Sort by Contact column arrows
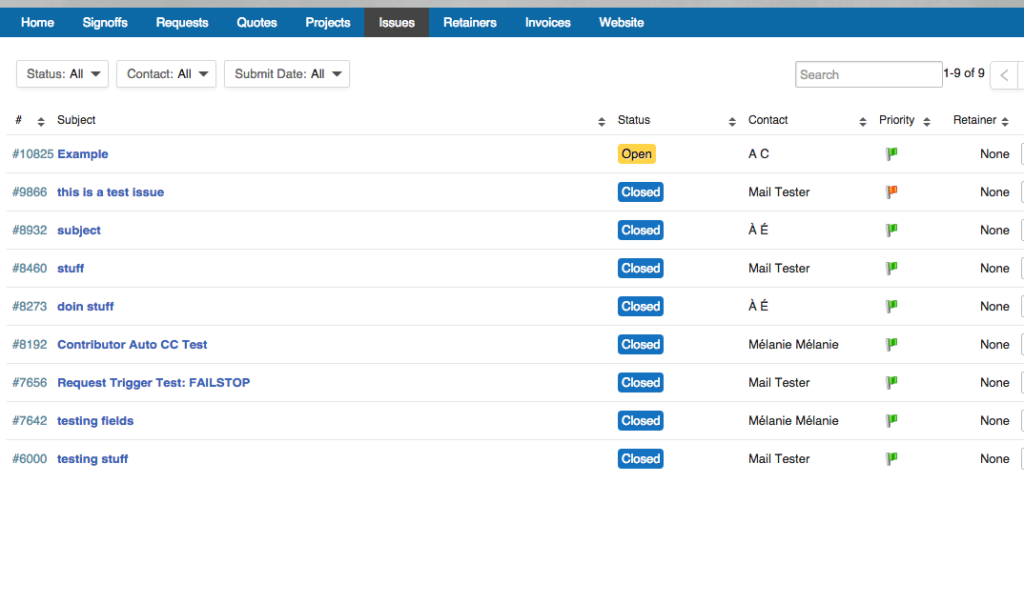The height and width of the screenshot is (604, 1024). coord(863,121)
